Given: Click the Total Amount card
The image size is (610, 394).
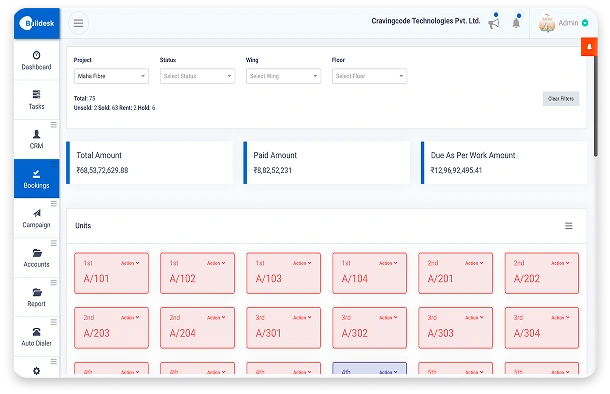Looking at the screenshot, I should 150,163.
